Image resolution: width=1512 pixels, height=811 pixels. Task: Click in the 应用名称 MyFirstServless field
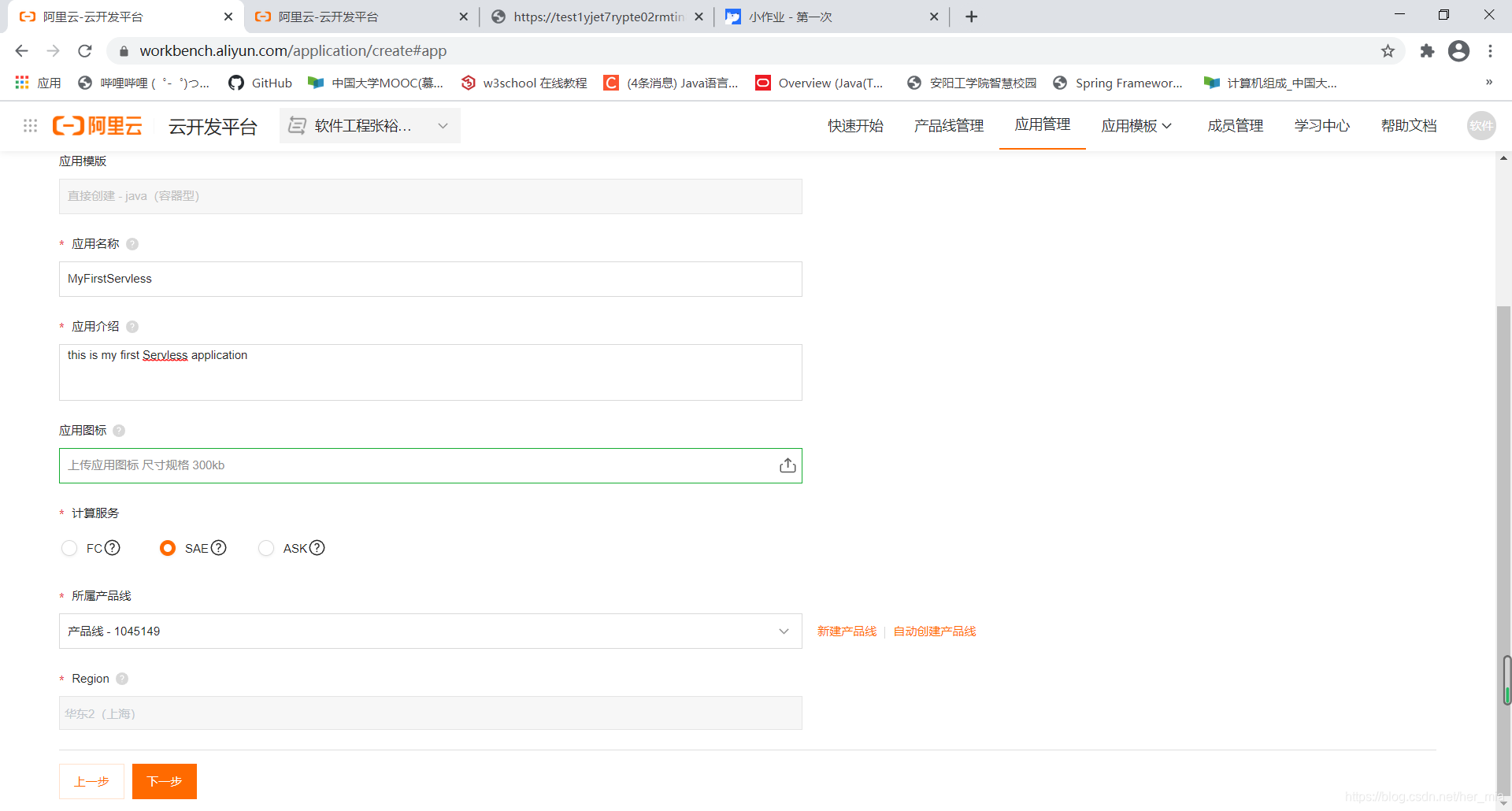tap(431, 279)
